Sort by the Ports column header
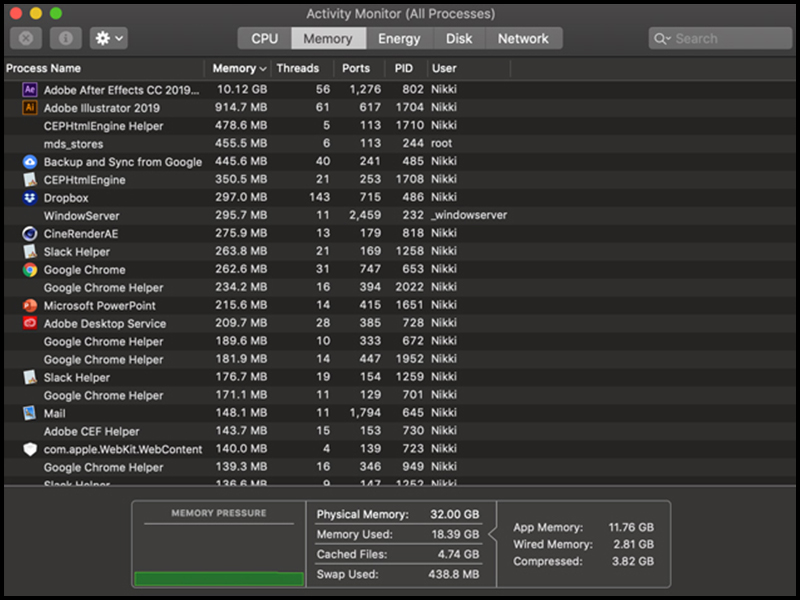The height and width of the screenshot is (600, 800). (x=357, y=68)
